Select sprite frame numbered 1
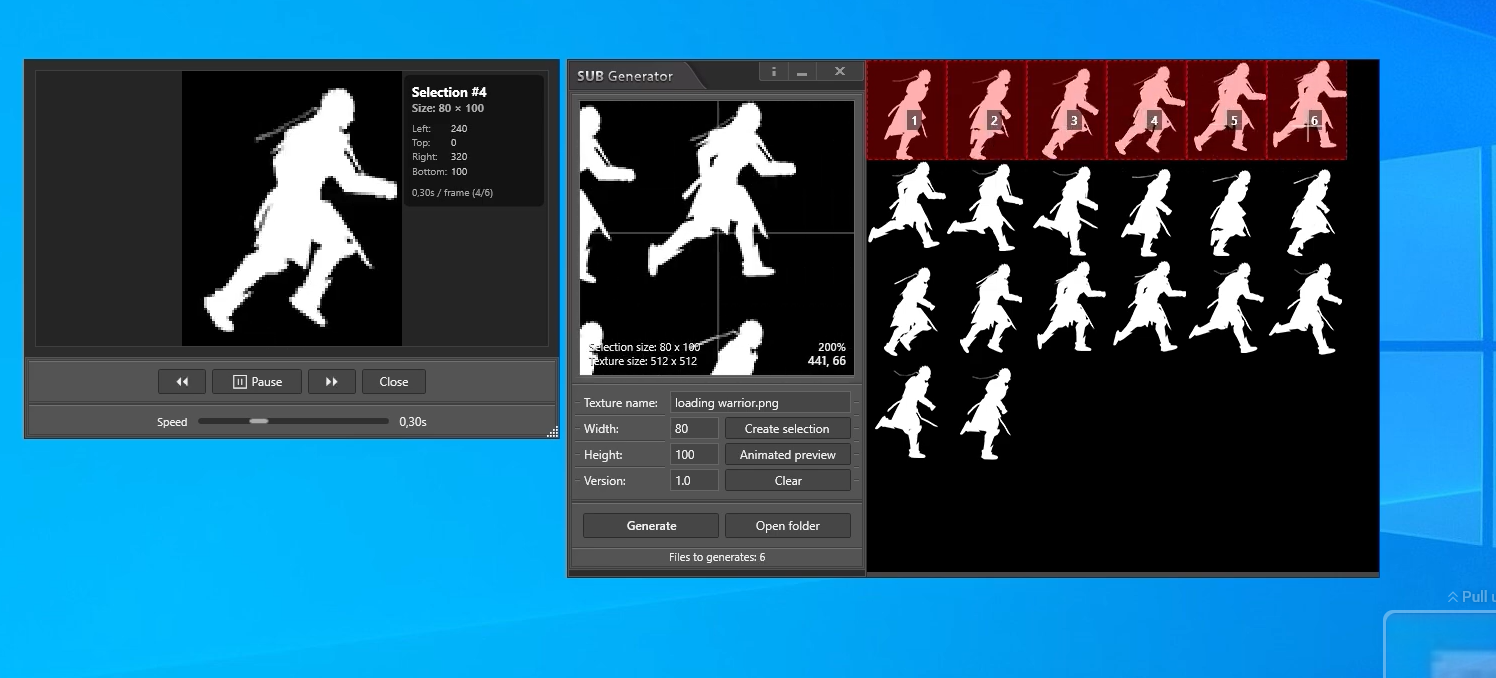Image resolution: width=1496 pixels, height=678 pixels. click(906, 110)
